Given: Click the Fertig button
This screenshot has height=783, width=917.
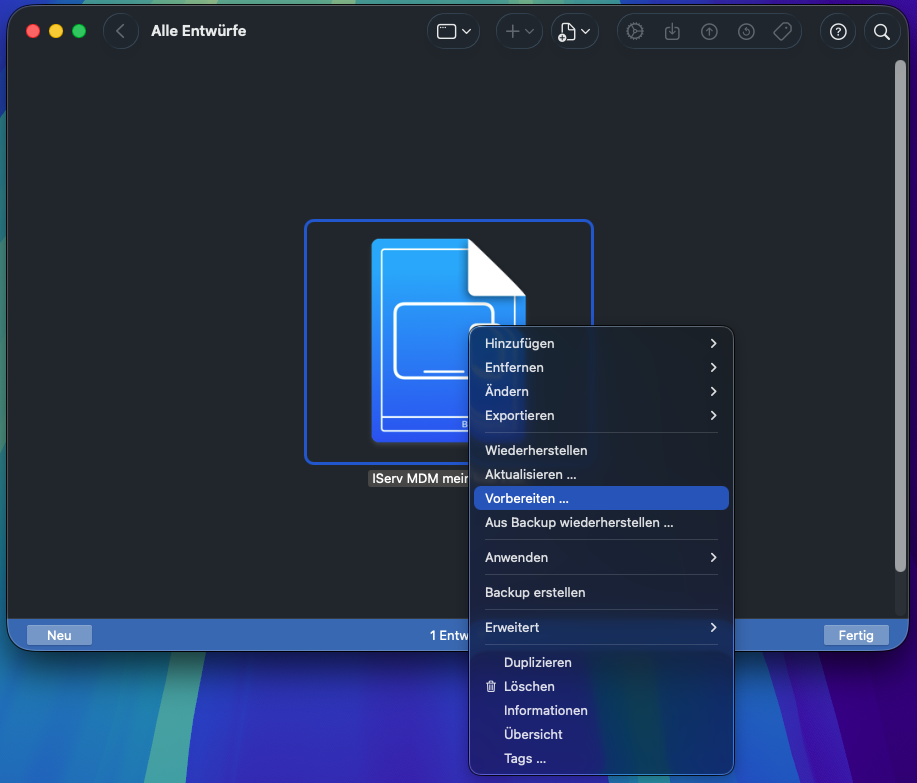Looking at the screenshot, I should [x=856, y=635].
